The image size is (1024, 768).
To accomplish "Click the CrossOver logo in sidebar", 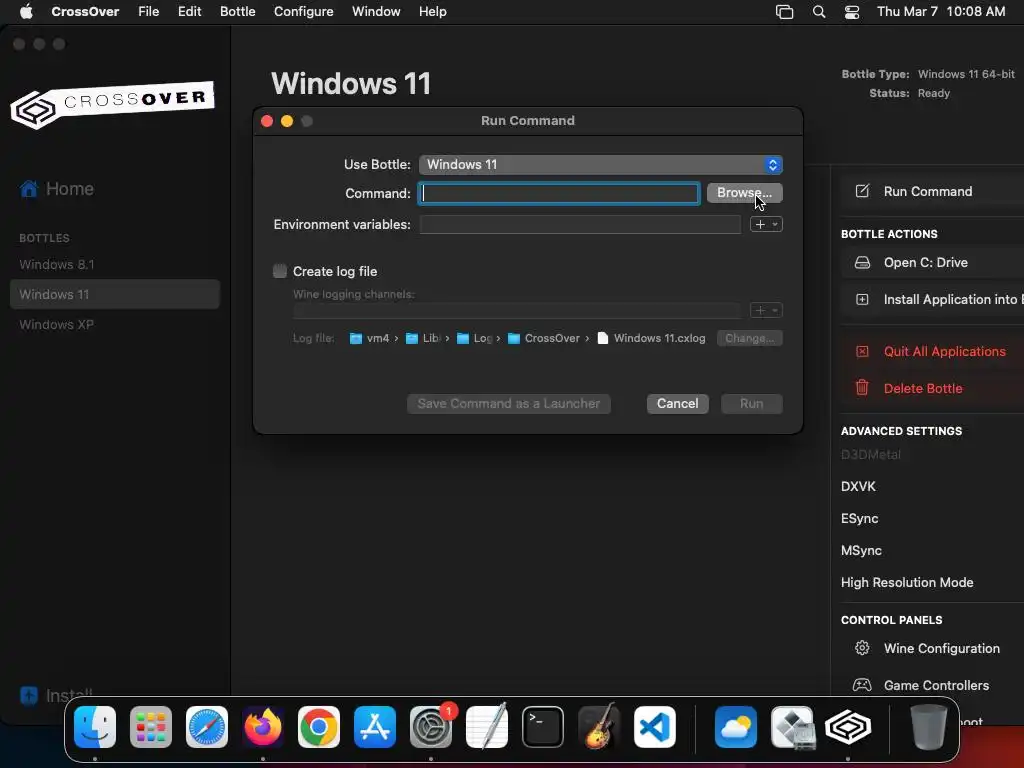I will (x=112, y=104).
